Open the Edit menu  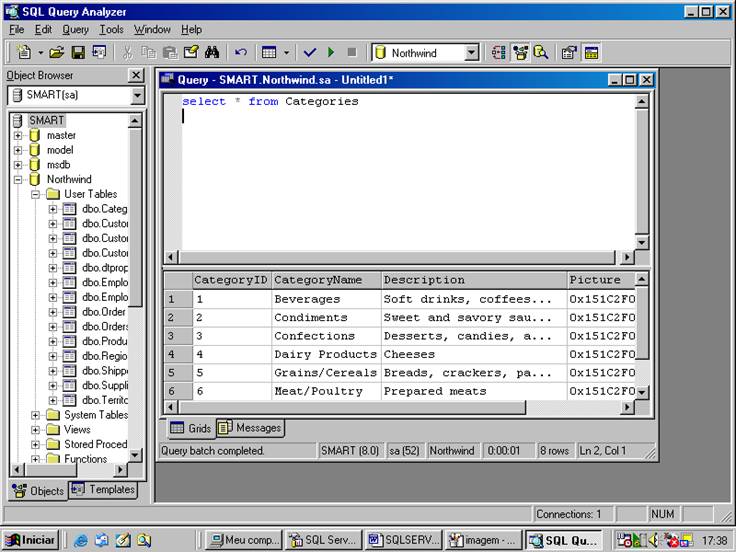43,30
